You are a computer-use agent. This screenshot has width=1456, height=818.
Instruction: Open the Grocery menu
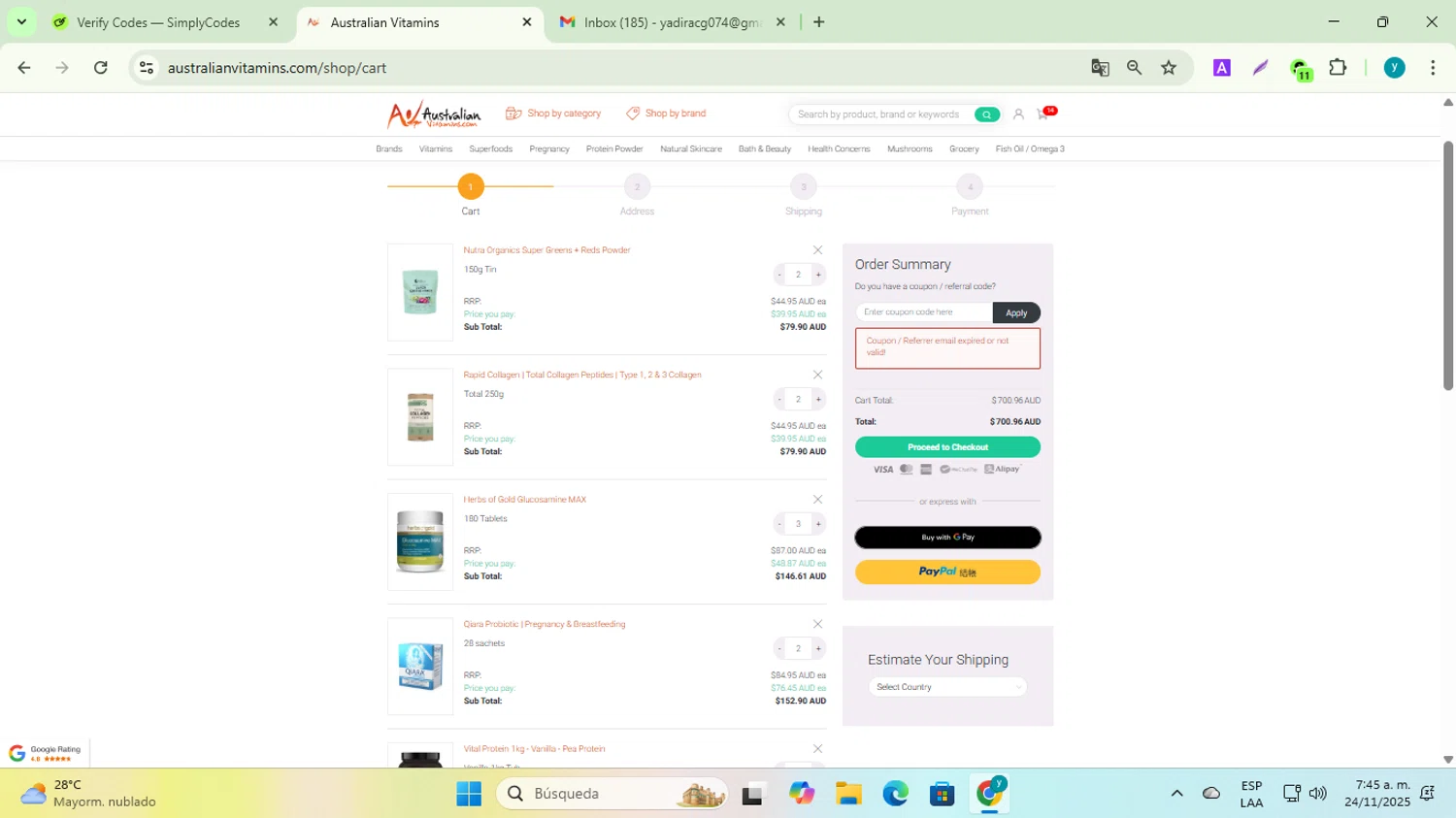click(x=964, y=149)
